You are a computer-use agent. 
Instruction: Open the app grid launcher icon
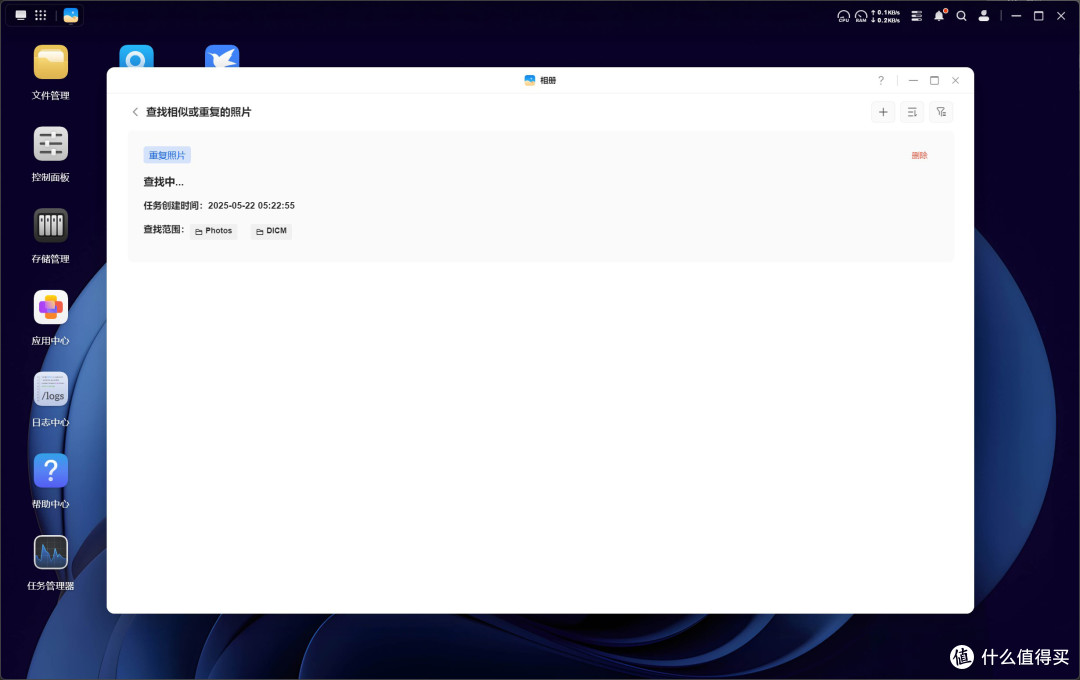pyautogui.click(x=41, y=15)
